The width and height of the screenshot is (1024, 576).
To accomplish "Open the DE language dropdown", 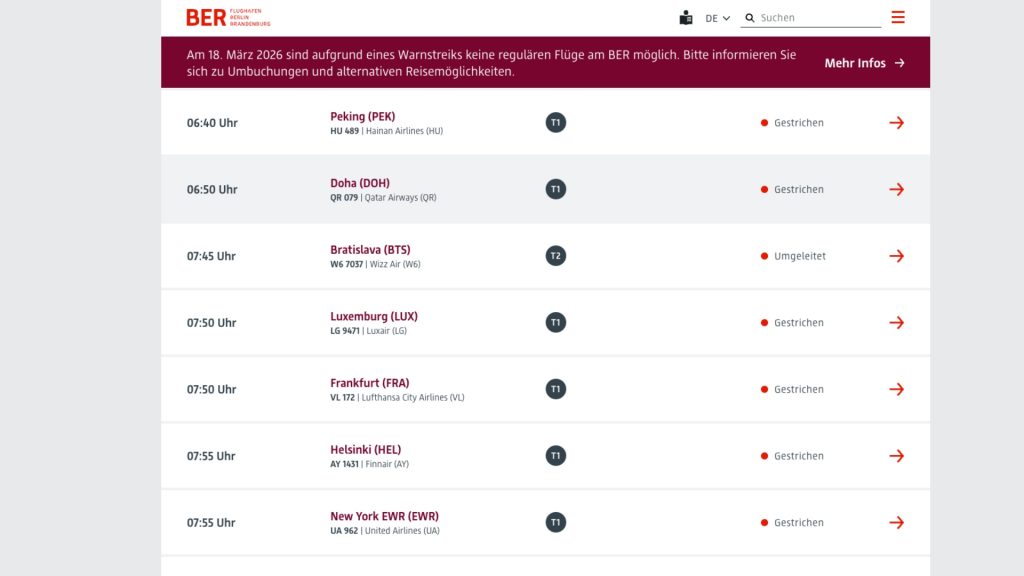I will coord(717,18).
